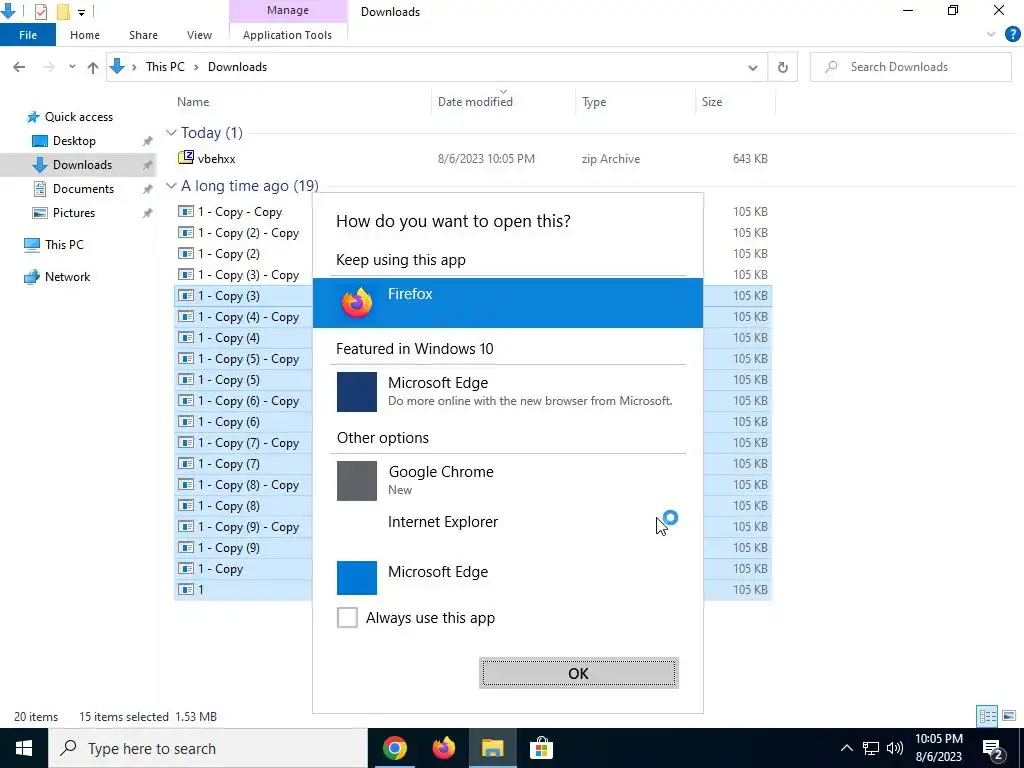Select file 1 - Copy (3) - Copy
1024x768 pixels.
click(x=248, y=275)
